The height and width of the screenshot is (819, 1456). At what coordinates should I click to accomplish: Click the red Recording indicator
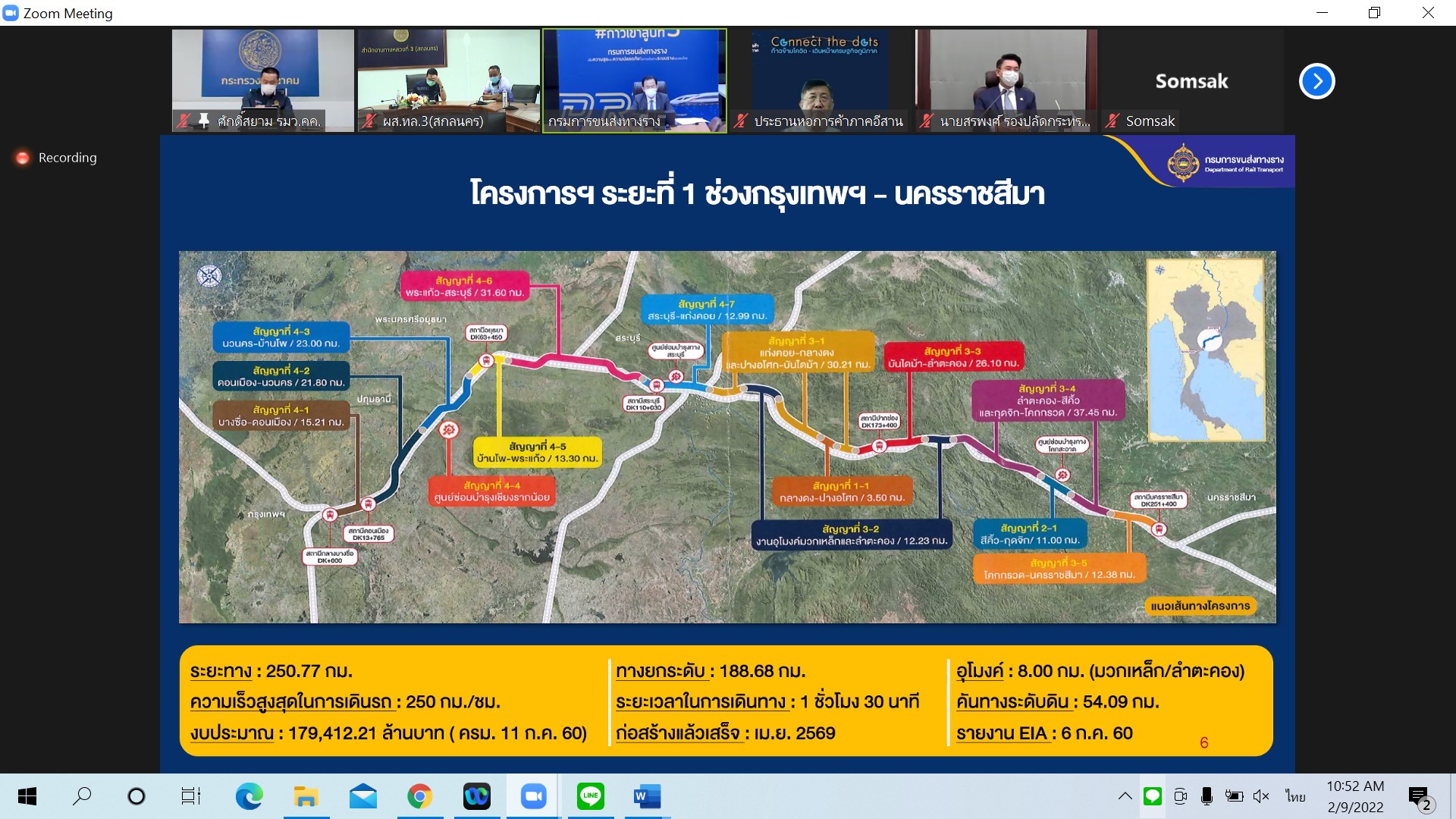point(23,158)
